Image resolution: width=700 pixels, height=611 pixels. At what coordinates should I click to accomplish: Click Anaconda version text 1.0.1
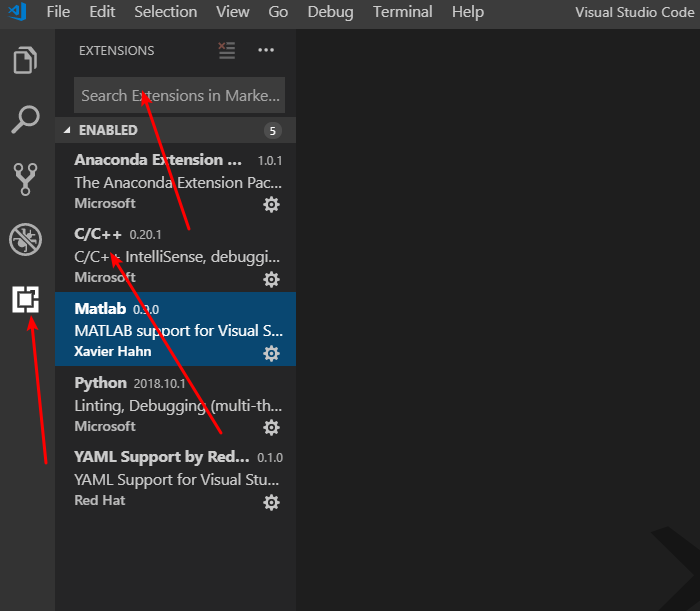pyautogui.click(x=270, y=161)
